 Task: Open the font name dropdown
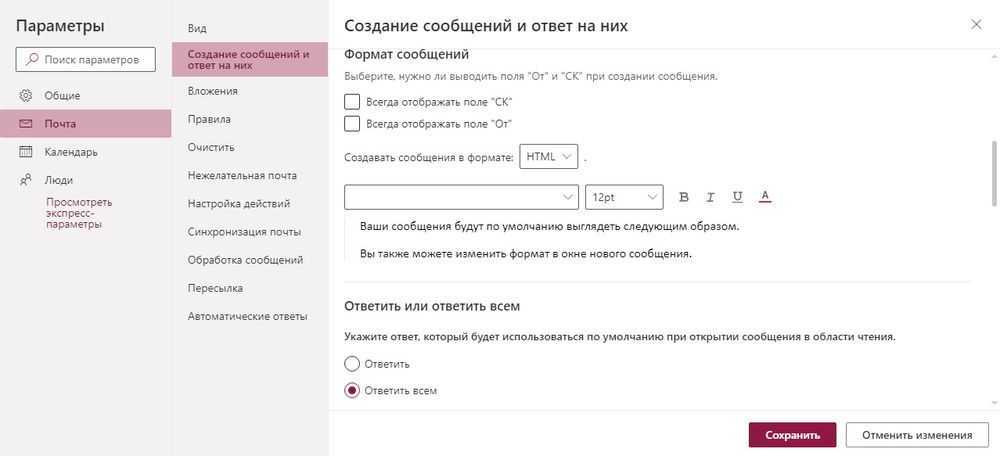[x=461, y=197]
